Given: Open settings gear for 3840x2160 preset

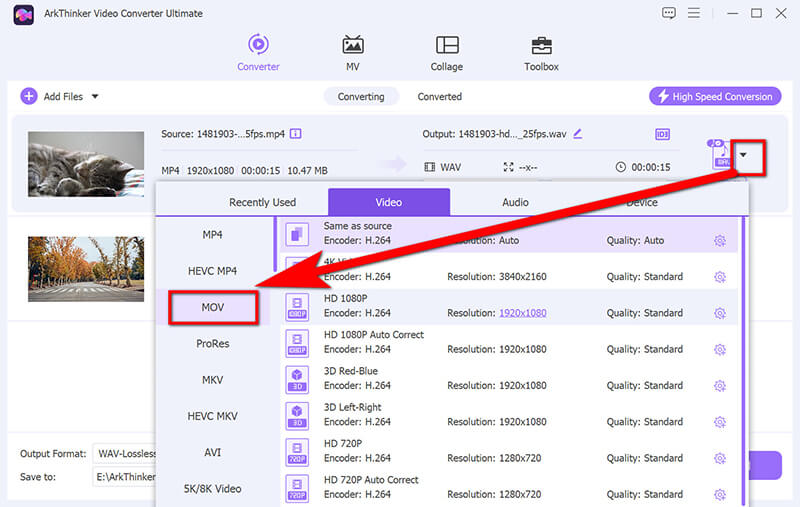Looking at the screenshot, I should pos(719,276).
